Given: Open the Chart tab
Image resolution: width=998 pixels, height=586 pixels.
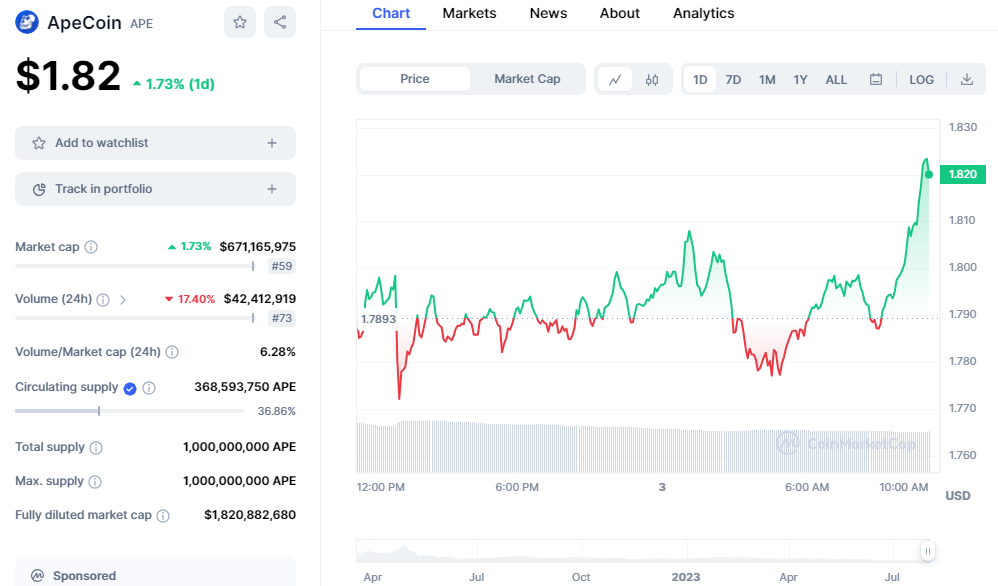Looking at the screenshot, I should point(391,13).
